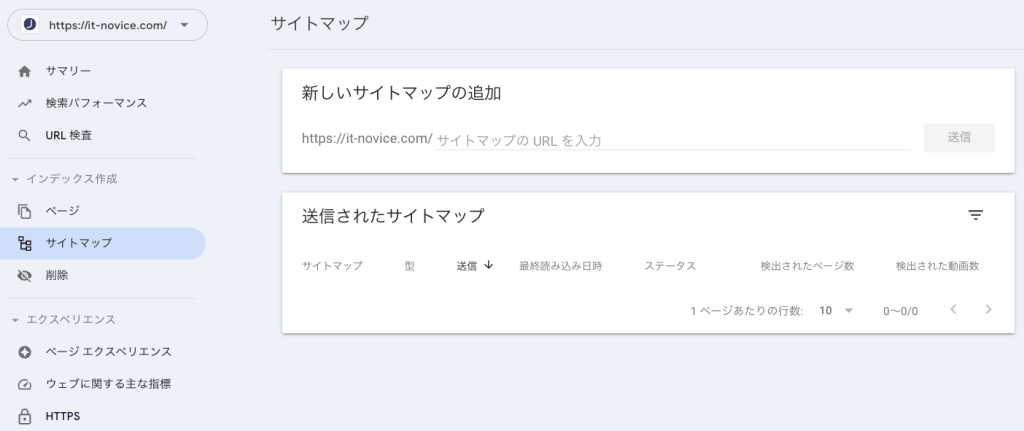This screenshot has width=1024, height=431.
Task: Sort by 最終読み込み日時 column
Action: coord(560,266)
